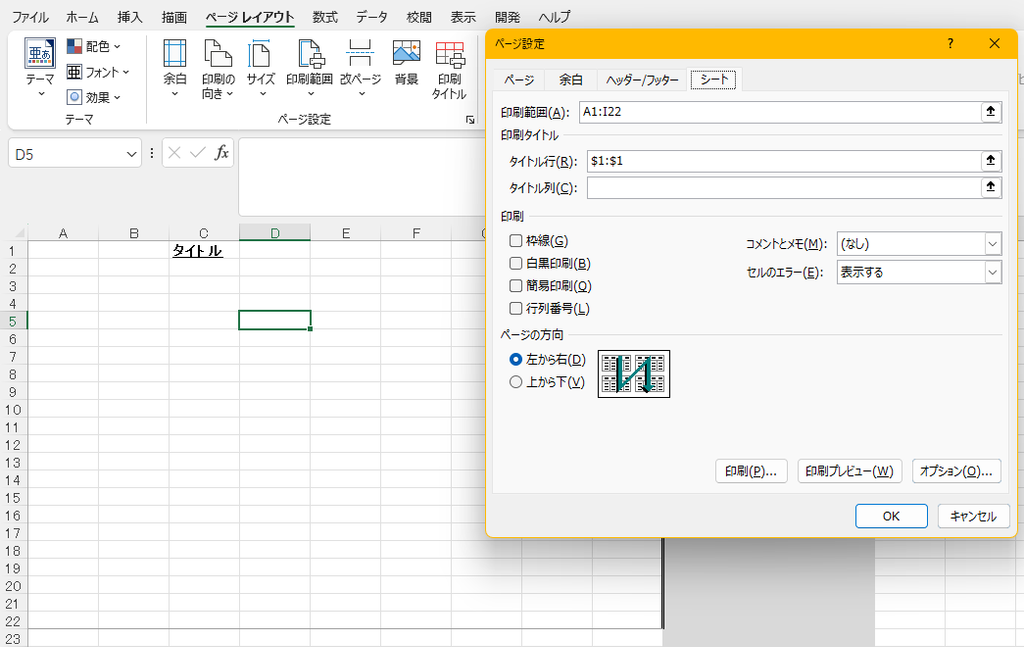Enable the 簡易印刷(Q) draft checkbox

[516, 285]
